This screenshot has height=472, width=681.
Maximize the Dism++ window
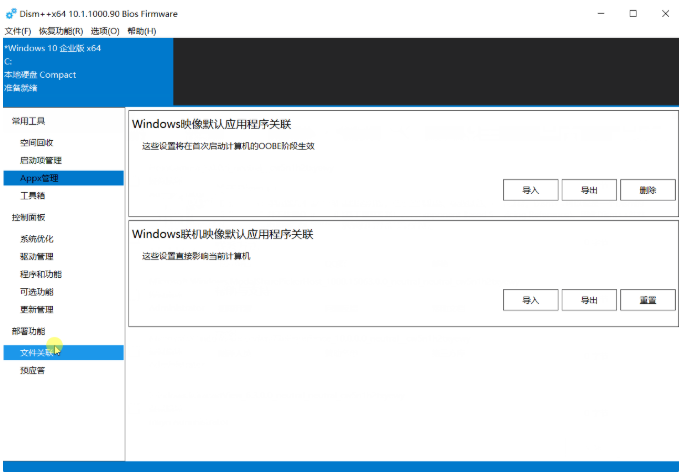click(x=633, y=13)
